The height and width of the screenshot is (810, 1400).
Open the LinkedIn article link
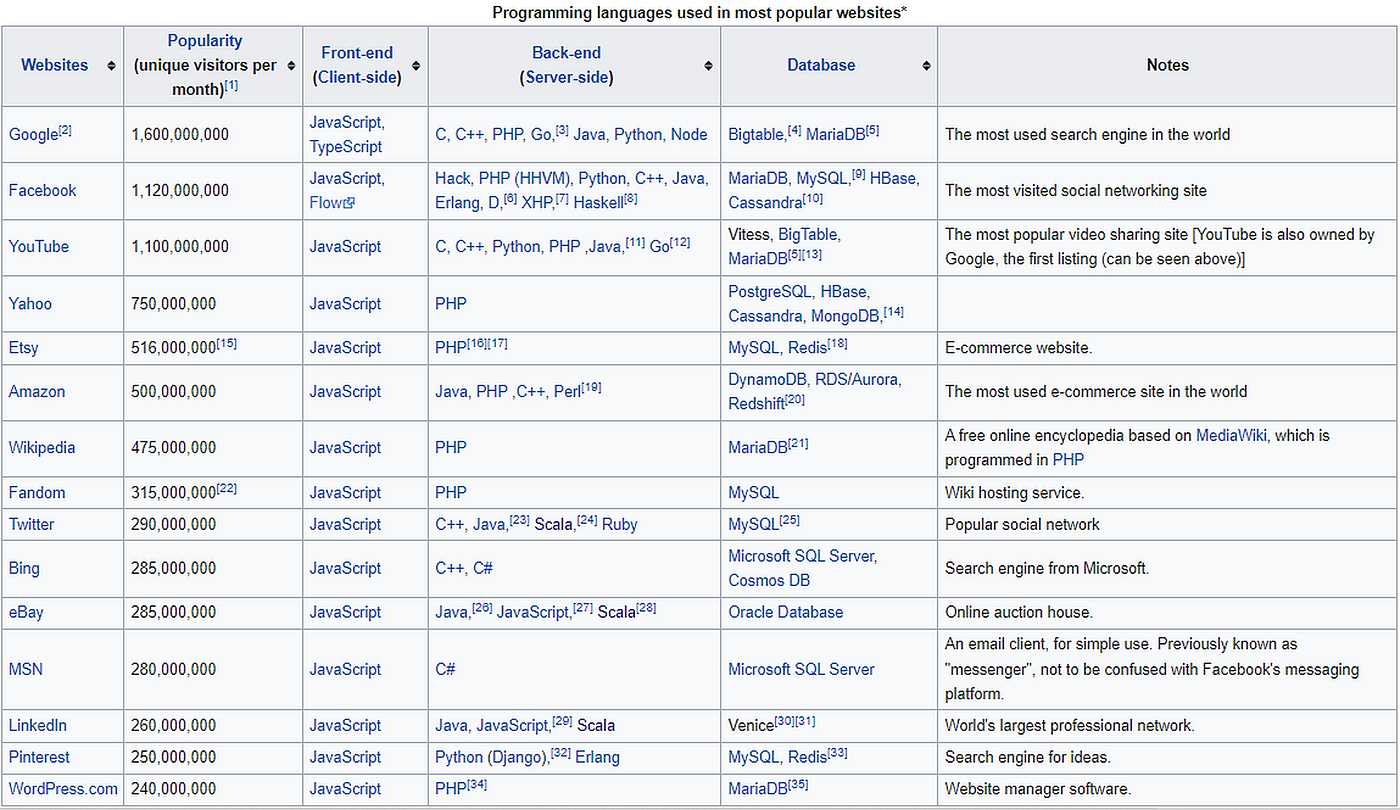[38, 726]
